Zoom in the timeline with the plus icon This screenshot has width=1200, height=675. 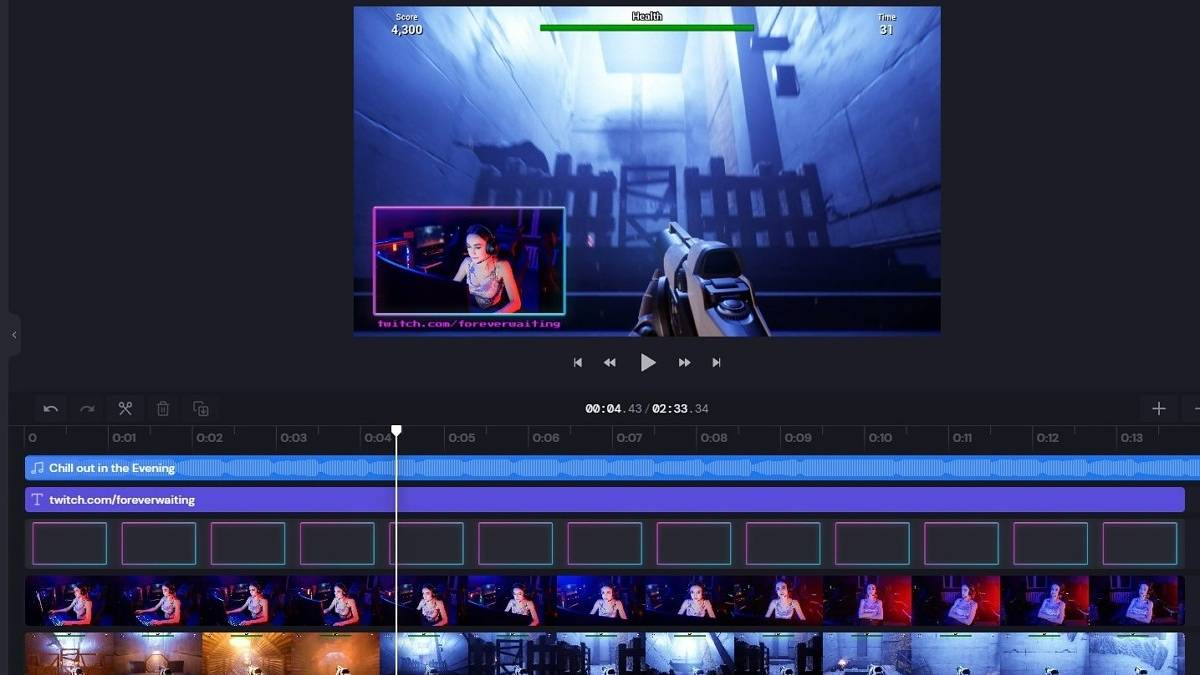(x=1159, y=408)
